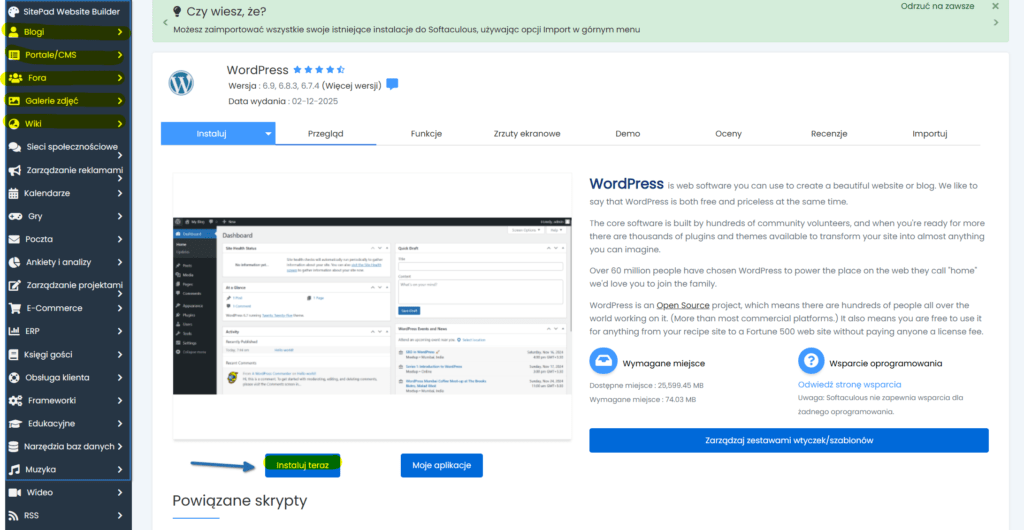Click the Gry gamepad icon
The width and height of the screenshot is (1024, 530).
tap(15, 216)
